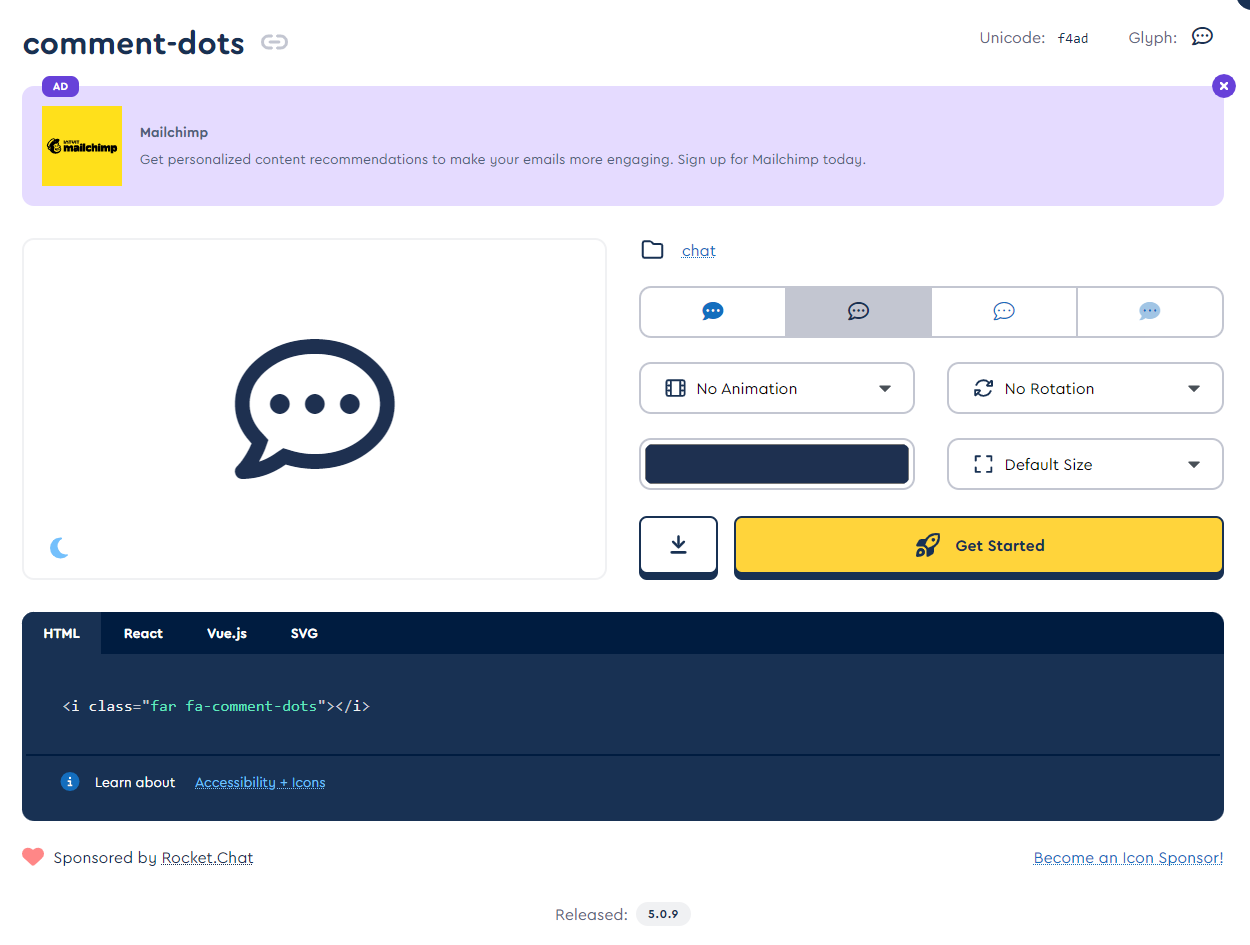Open the No Animation dropdown
The height and width of the screenshot is (945, 1250).
777,388
